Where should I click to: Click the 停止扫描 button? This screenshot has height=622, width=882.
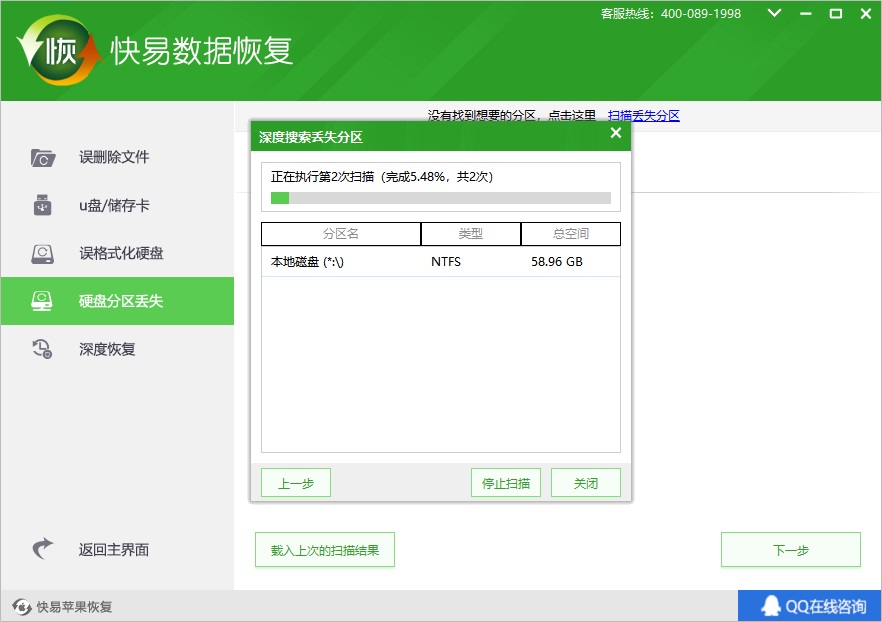pyautogui.click(x=506, y=483)
